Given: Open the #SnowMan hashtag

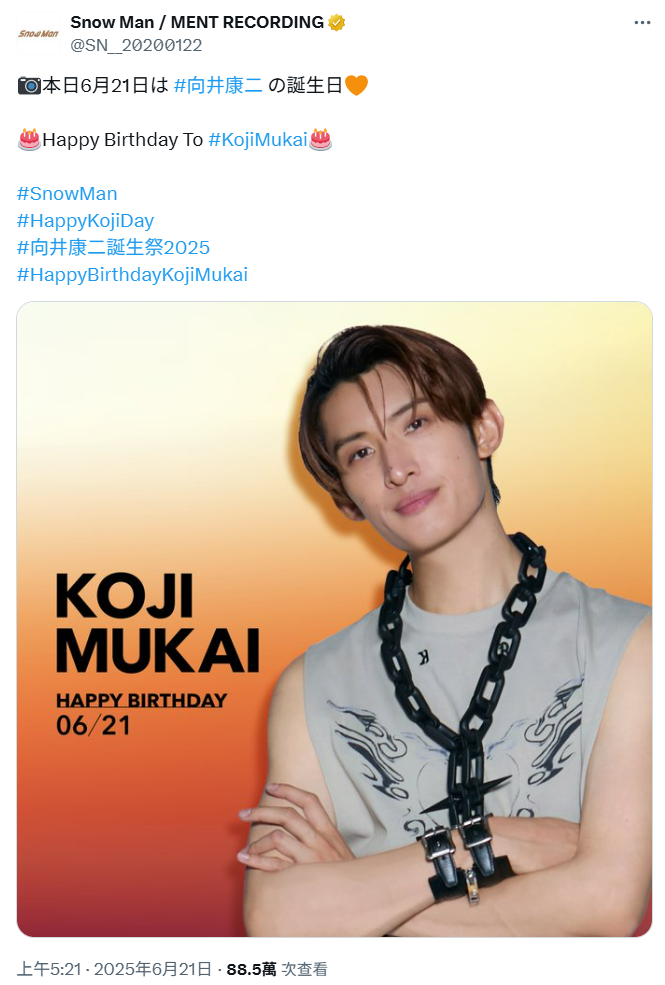Looking at the screenshot, I should point(67,193).
